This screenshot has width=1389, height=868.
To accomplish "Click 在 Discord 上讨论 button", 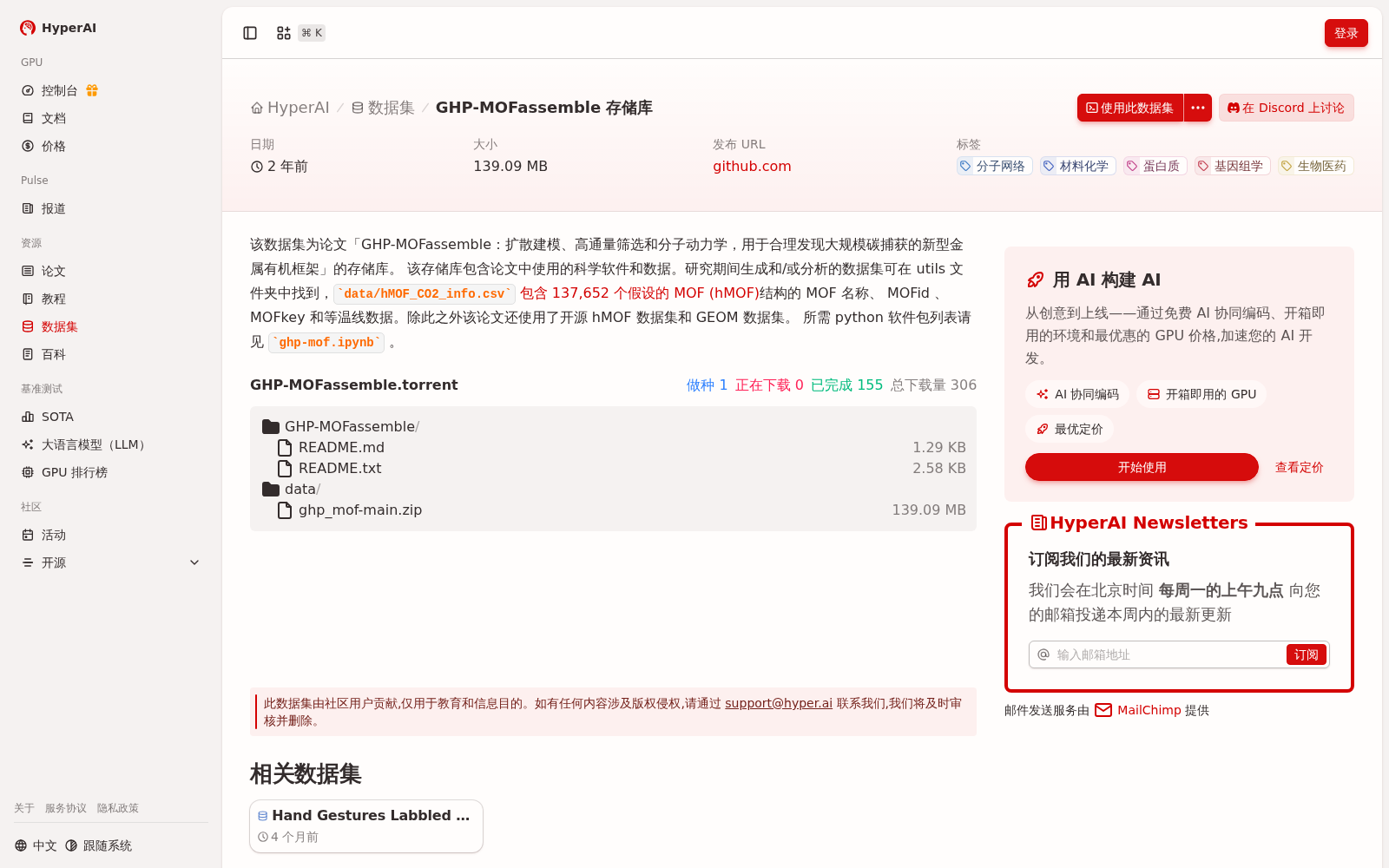I will 1286,108.
